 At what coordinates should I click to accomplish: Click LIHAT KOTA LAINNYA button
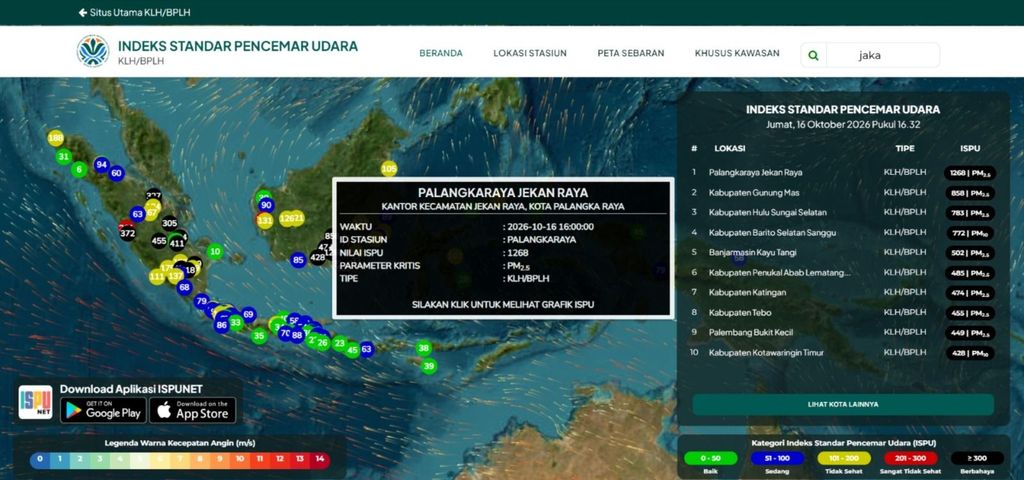point(843,404)
